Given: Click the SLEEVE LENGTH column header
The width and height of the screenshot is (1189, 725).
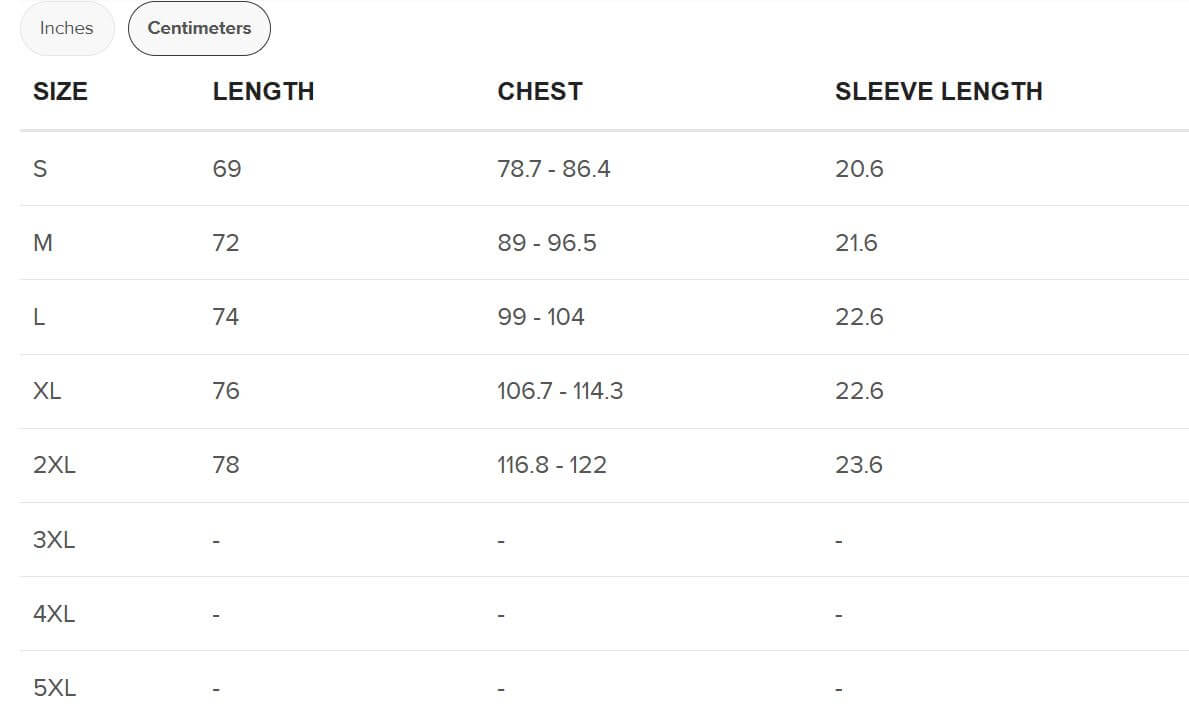Looking at the screenshot, I should [x=939, y=92].
